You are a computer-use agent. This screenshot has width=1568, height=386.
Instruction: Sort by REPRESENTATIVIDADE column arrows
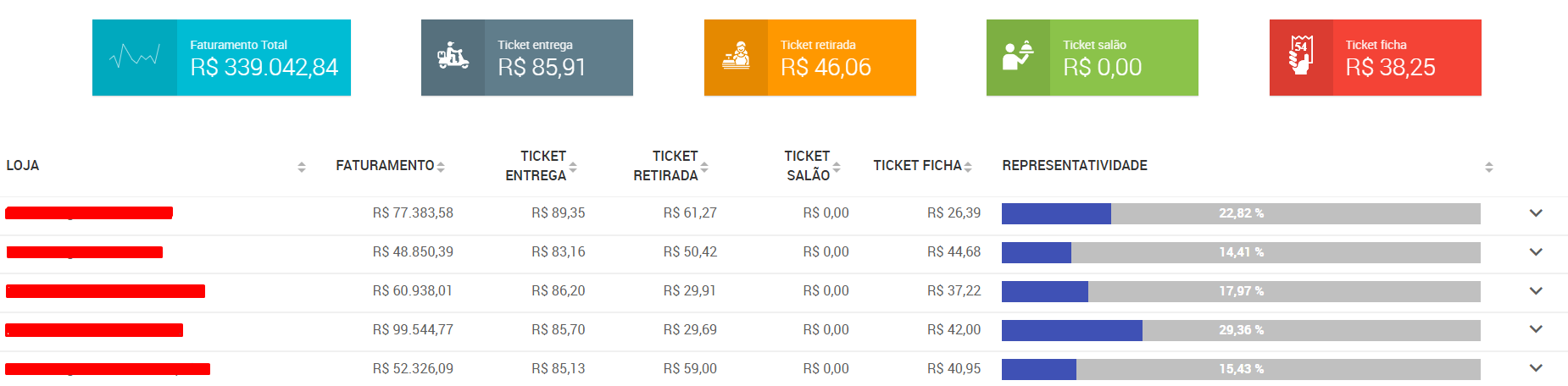(x=1489, y=168)
